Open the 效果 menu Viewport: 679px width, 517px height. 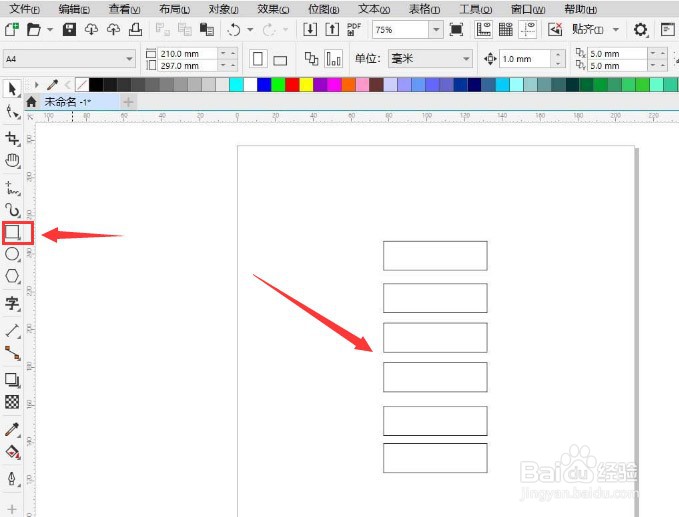click(273, 9)
